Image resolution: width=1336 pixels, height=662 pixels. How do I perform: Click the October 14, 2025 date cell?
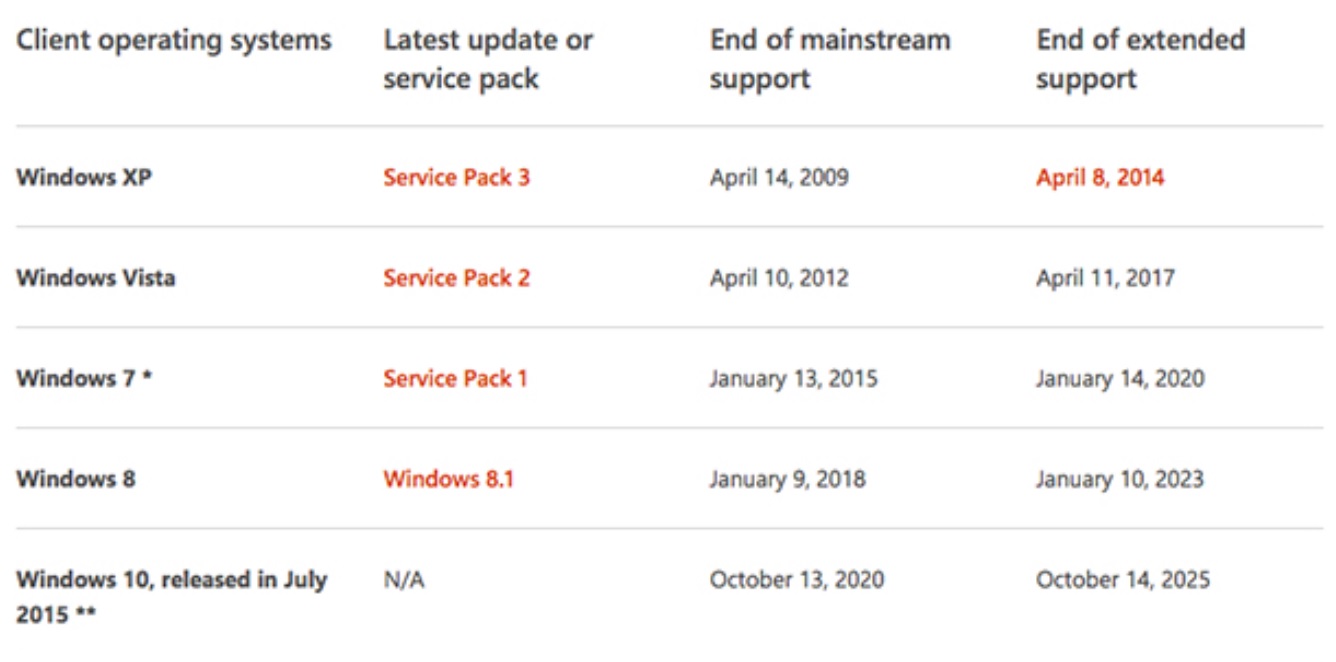(1123, 580)
